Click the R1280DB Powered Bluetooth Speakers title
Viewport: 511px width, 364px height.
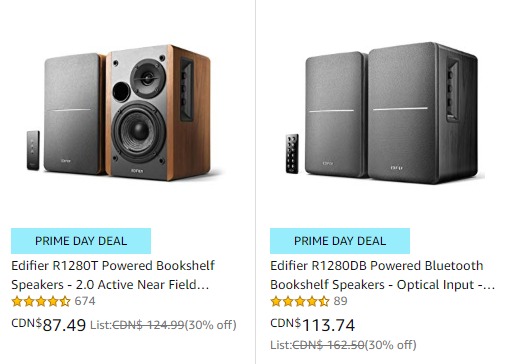click(383, 275)
